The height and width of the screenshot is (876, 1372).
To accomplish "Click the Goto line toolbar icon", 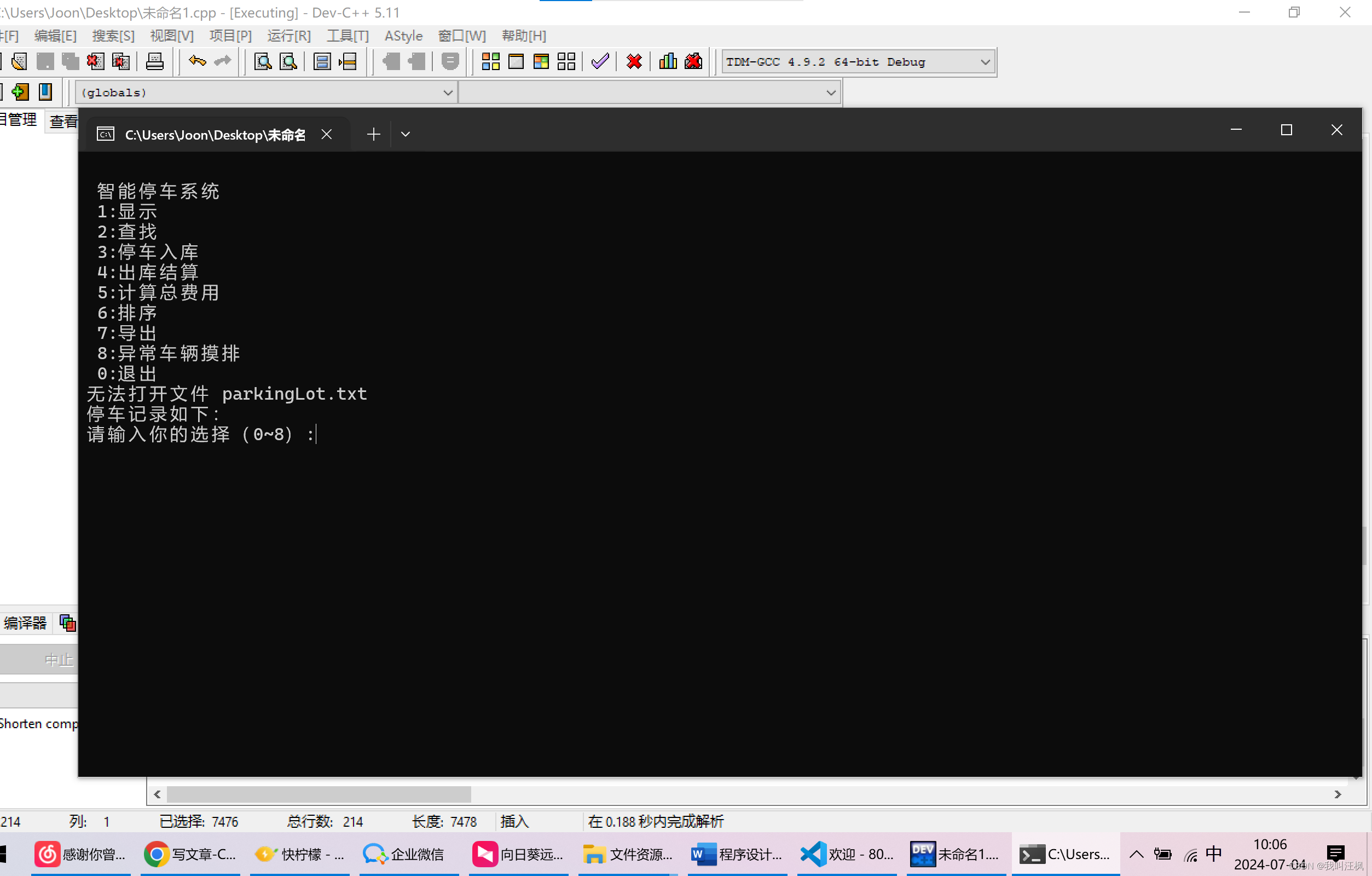I will [348, 61].
